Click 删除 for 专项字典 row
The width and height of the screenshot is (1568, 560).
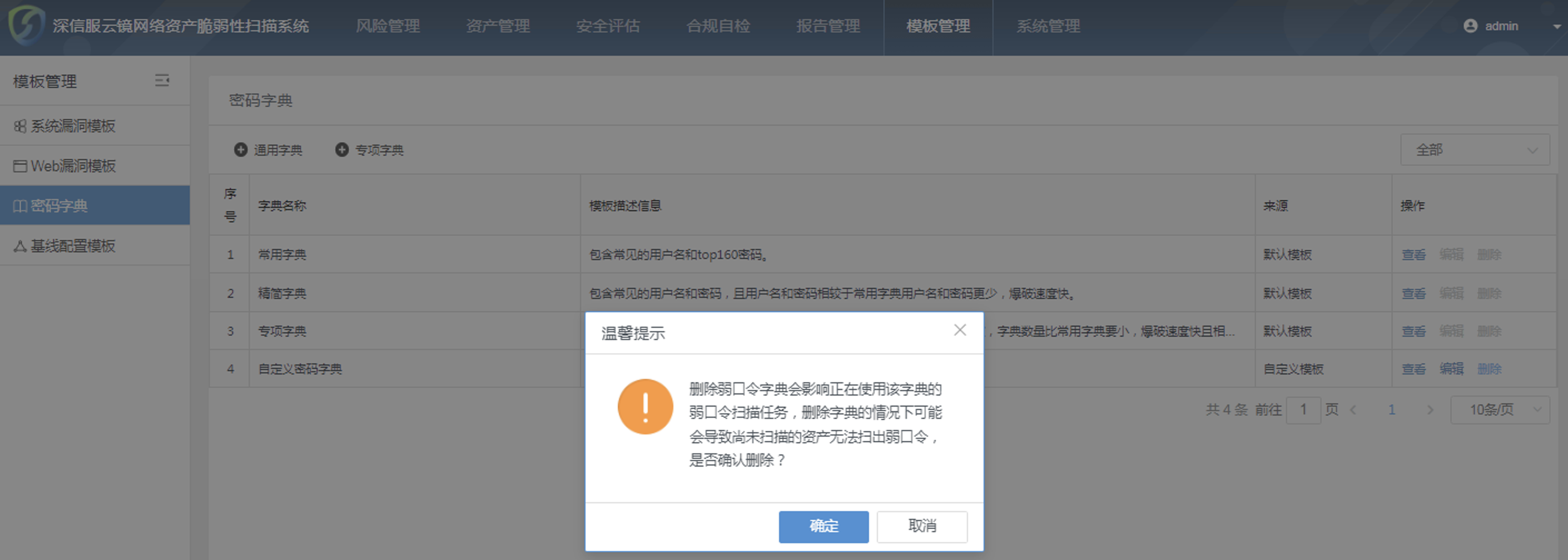pos(1490,331)
